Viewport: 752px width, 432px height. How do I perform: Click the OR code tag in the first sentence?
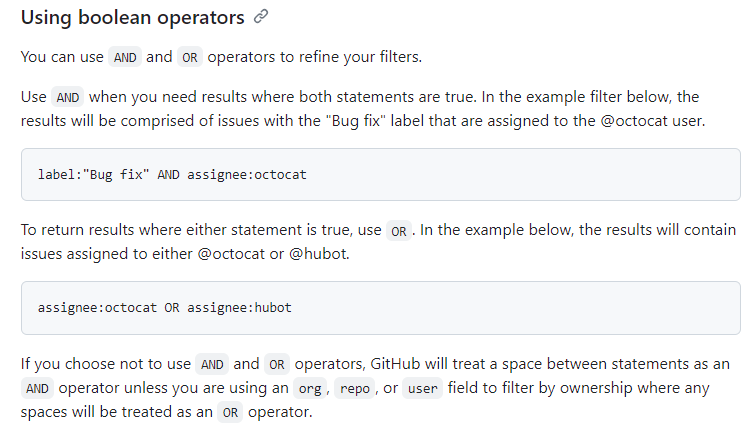click(x=189, y=57)
